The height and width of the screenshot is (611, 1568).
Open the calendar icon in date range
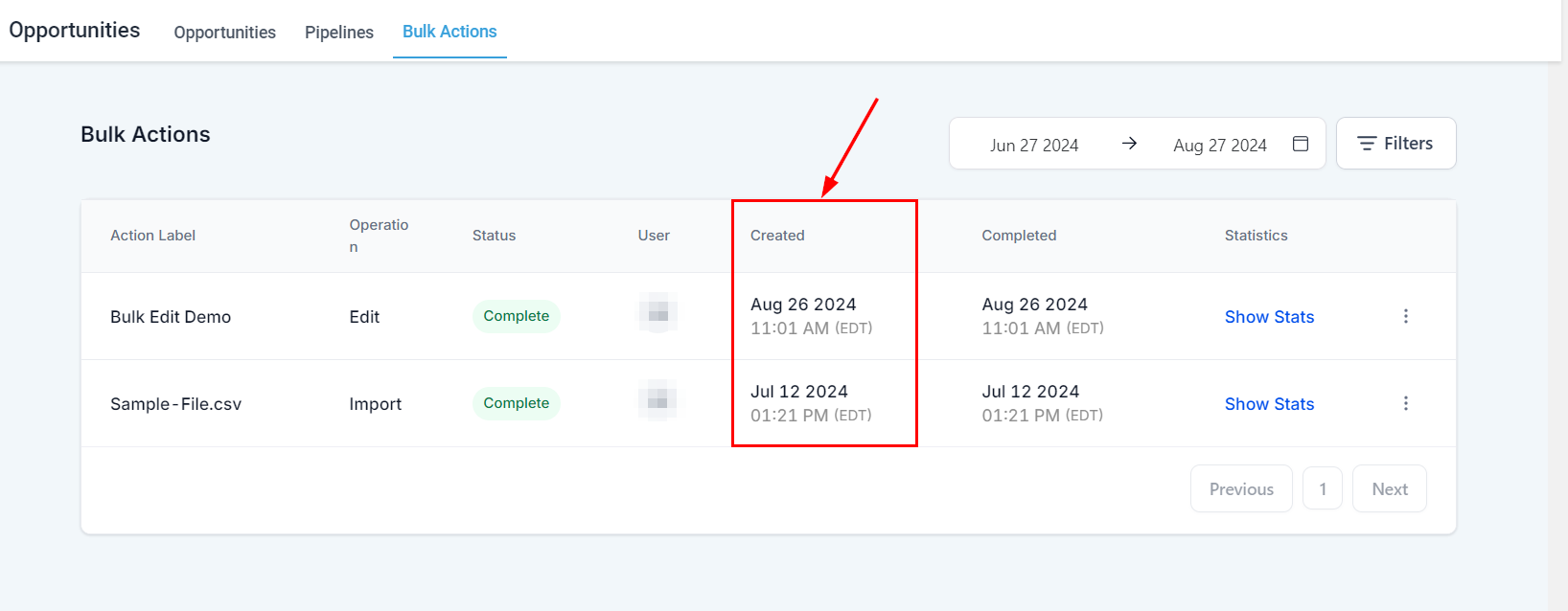click(1301, 144)
